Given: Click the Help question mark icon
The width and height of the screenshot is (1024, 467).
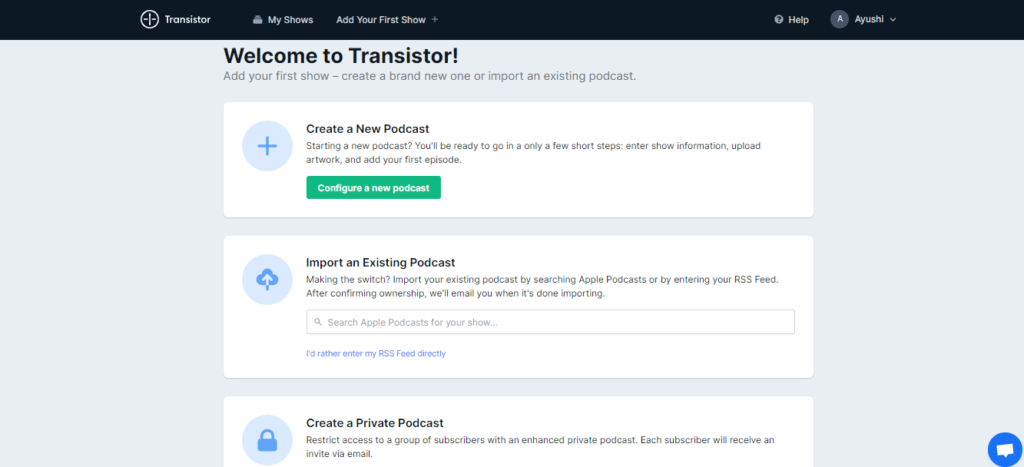Looking at the screenshot, I should click(778, 20).
